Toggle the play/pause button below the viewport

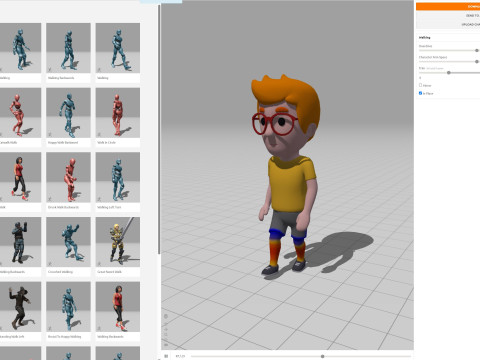point(166,356)
